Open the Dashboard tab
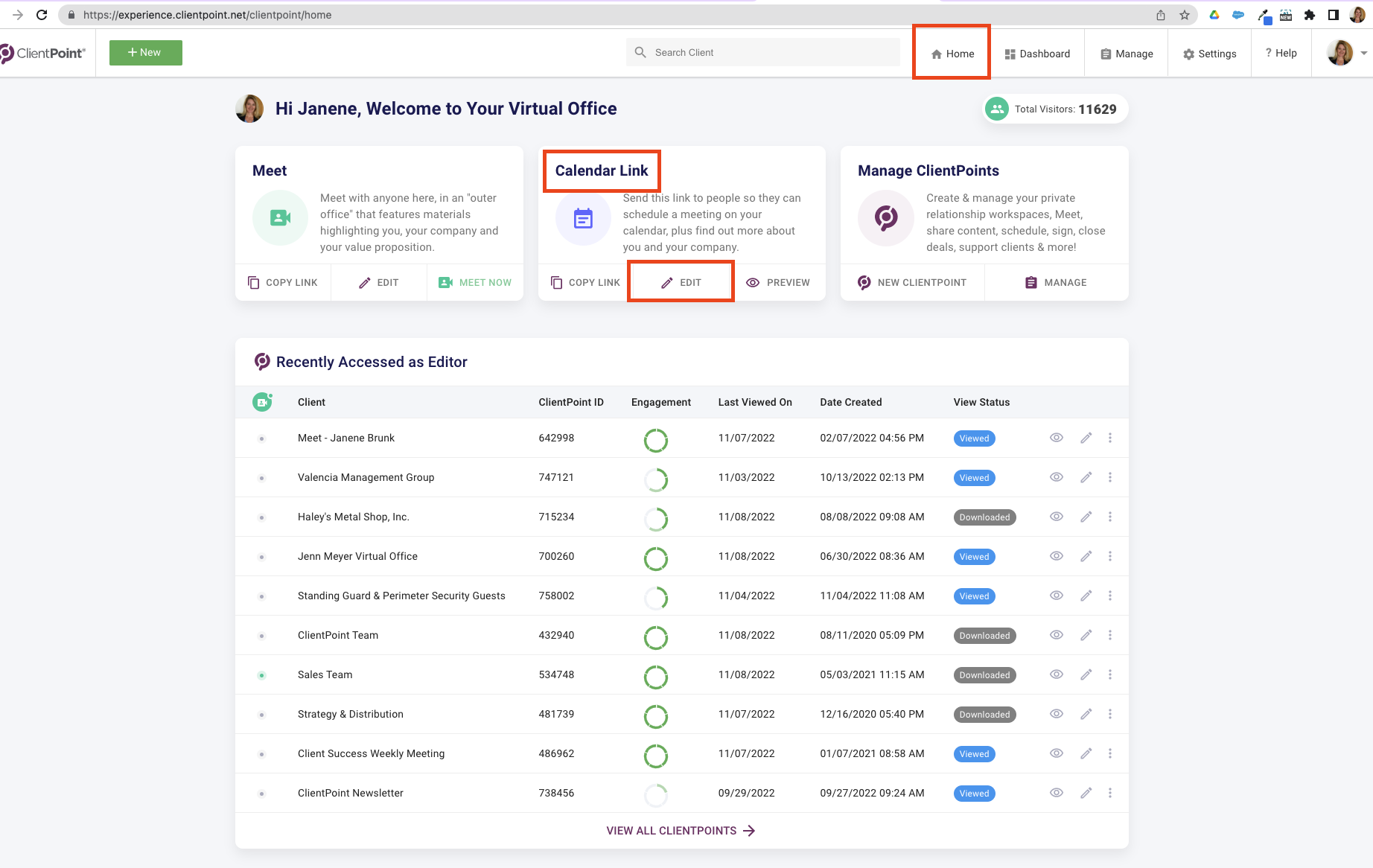Screen dimensions: 1373x868 1037,54
